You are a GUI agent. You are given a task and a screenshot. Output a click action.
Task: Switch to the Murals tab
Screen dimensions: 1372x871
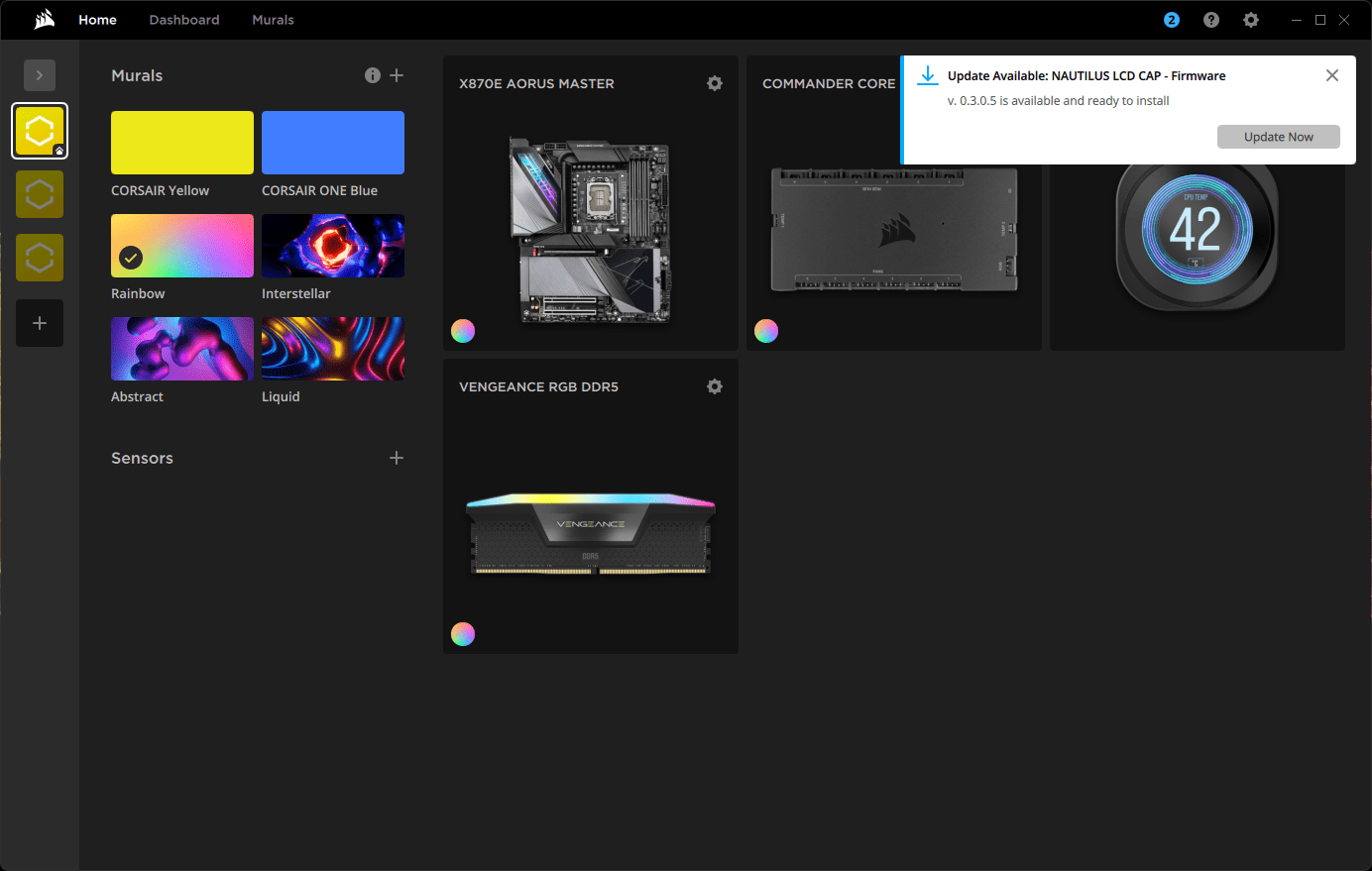(273, 19)
